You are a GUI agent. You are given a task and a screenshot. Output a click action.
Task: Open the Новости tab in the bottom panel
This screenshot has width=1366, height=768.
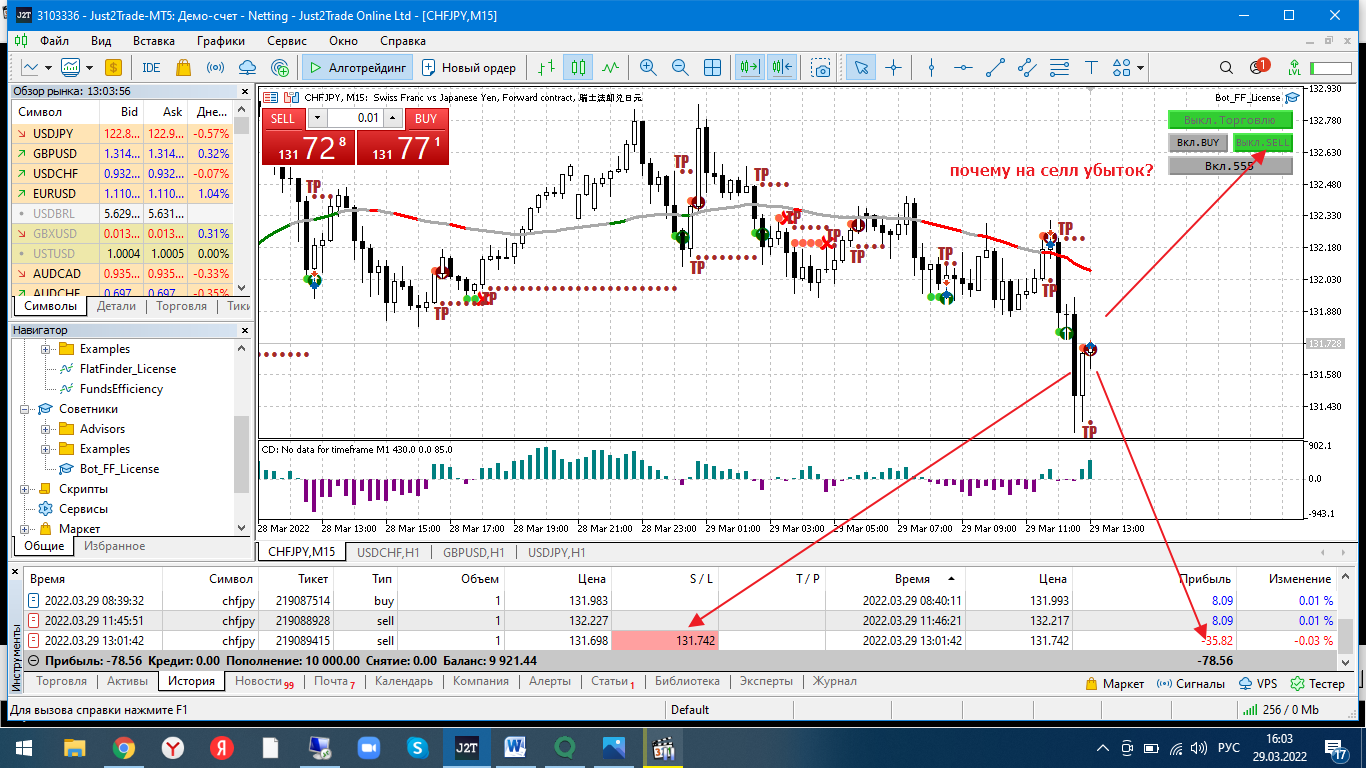click(x=264, y=682)
